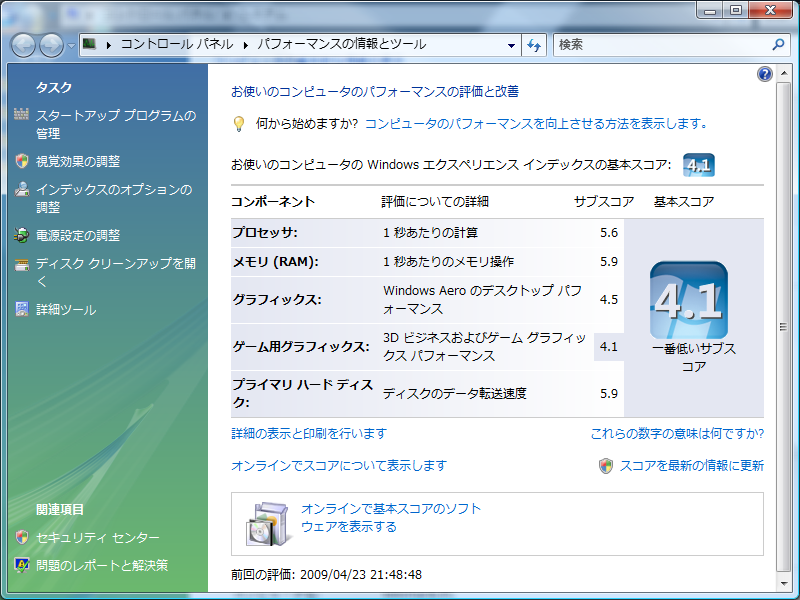The width and height of the screenshot is (800, 600).
Task: Click the disk icon beside ディスク クリーンアップを開く
Action: (21, 264)
